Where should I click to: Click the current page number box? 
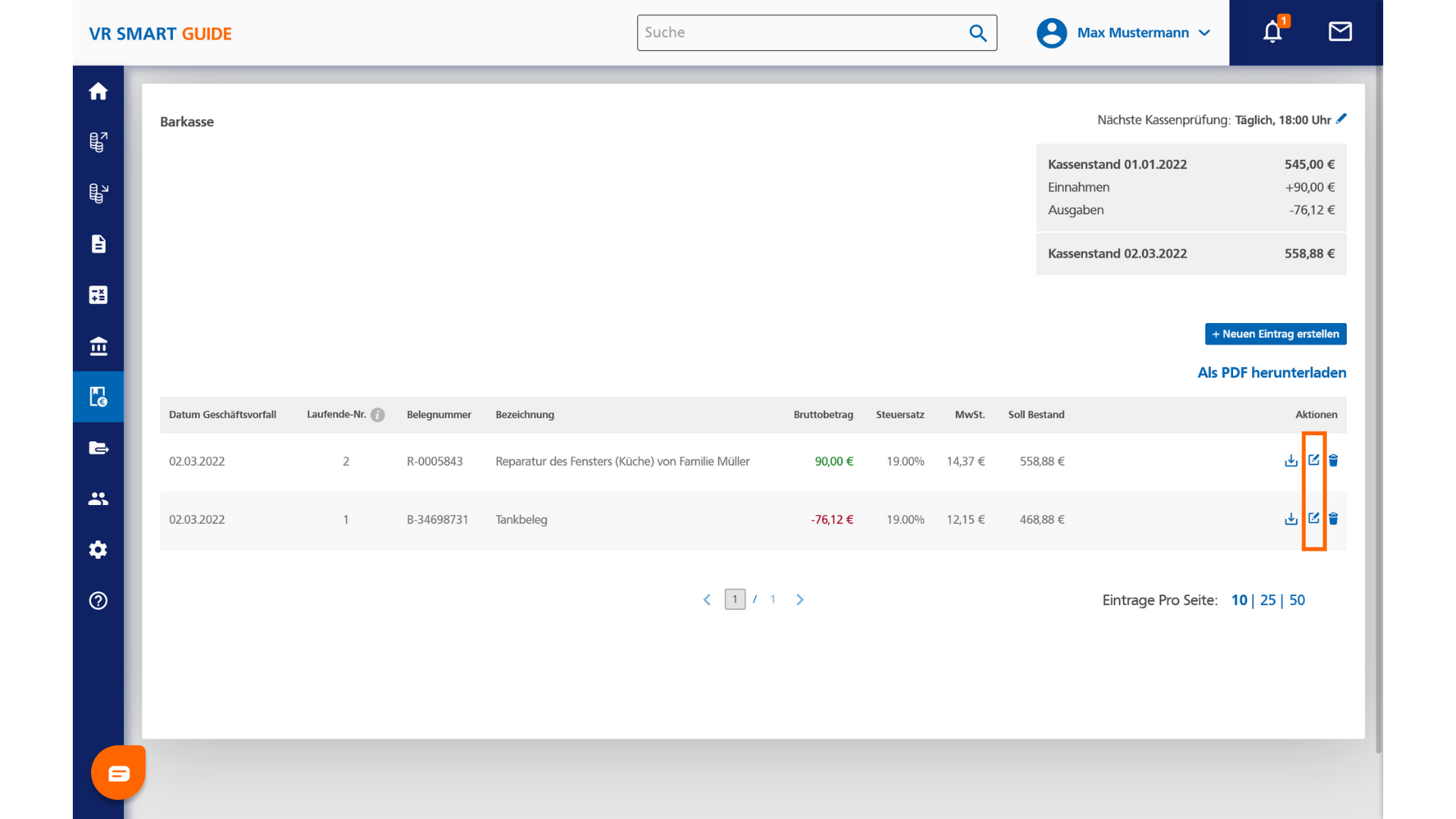coord(735,599)
